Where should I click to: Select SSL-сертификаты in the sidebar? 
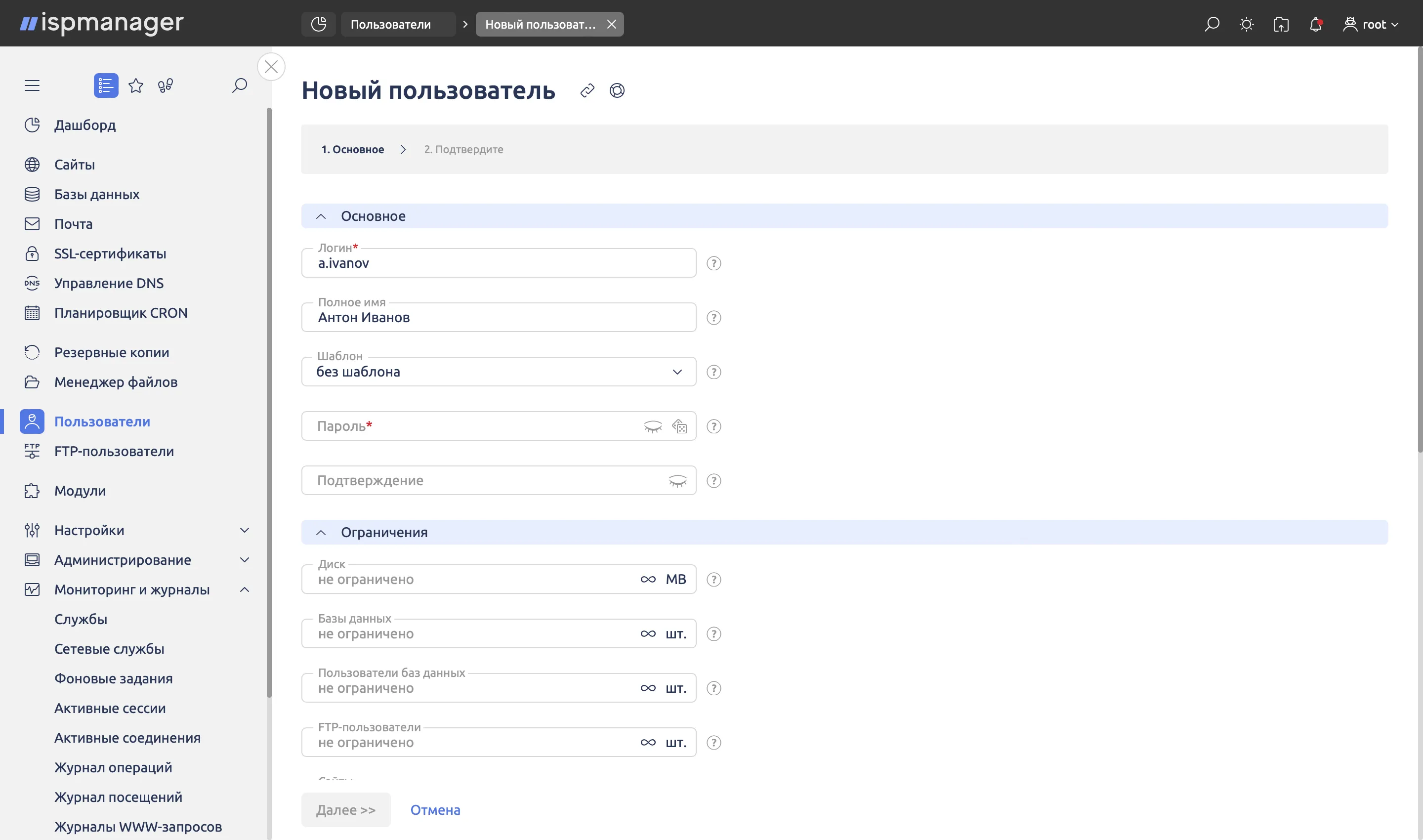click(x=110, y=253)
